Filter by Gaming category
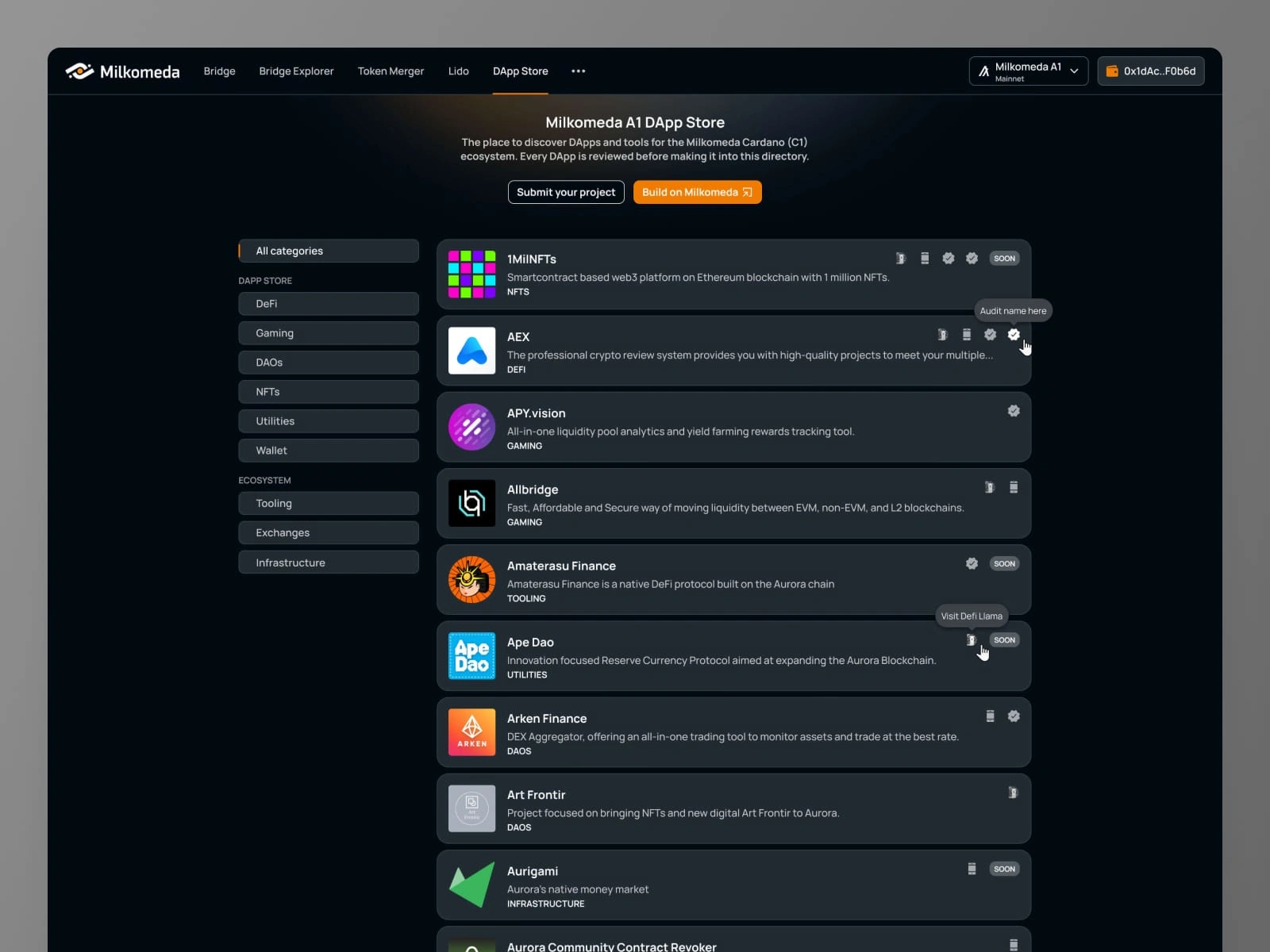The width and height of the screenshot is (1270, 952). pos(329,333)
